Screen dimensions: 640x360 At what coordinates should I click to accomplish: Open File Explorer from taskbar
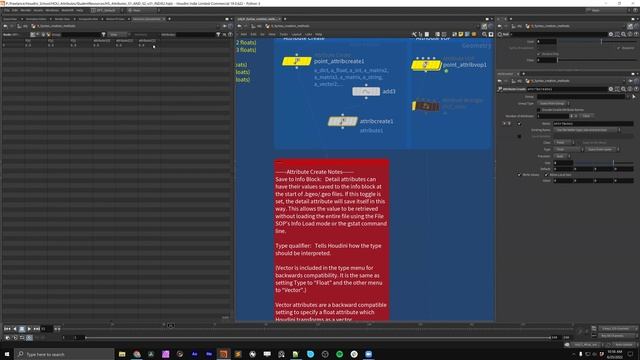pyautogui.click(x=122, y=354)
